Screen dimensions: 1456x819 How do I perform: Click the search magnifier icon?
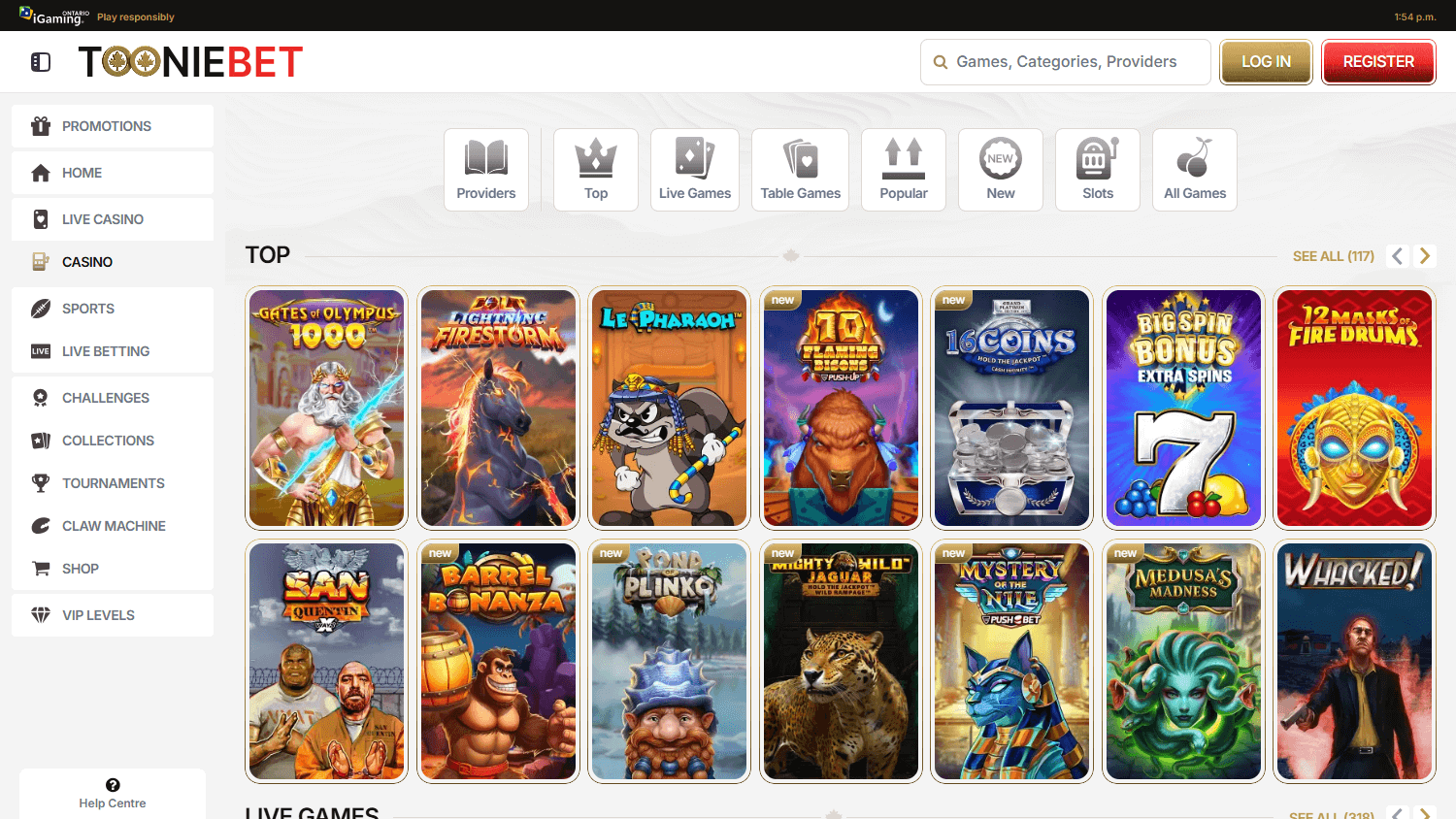click(x=940, y=62)
